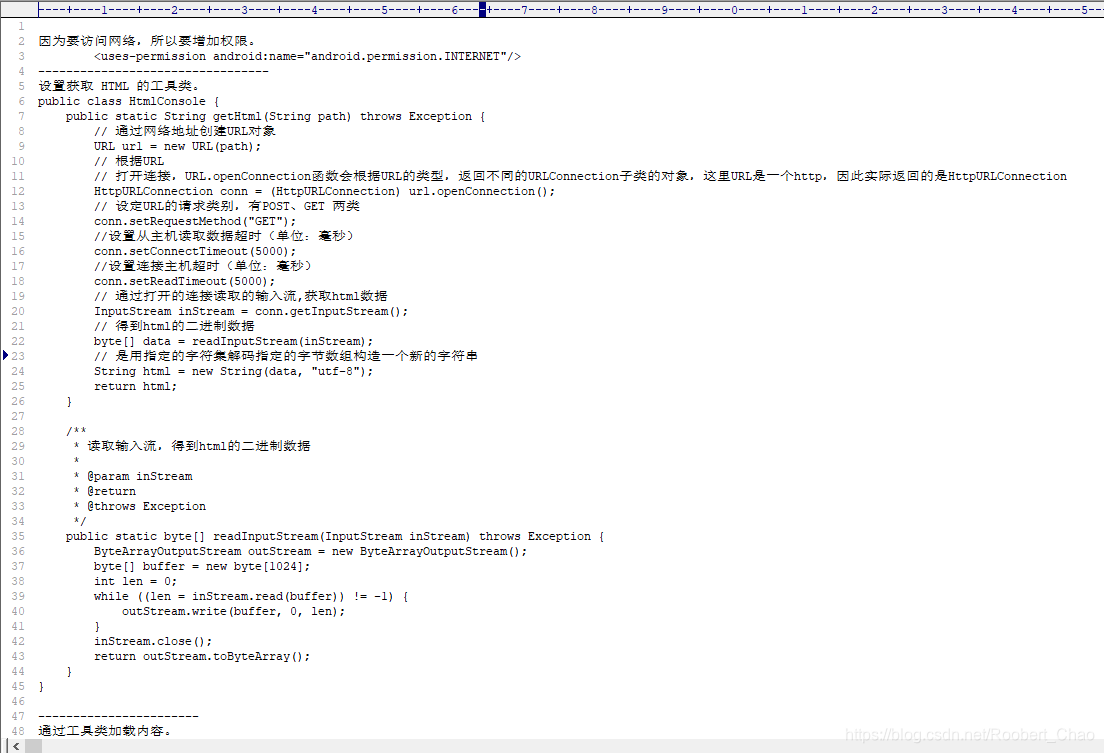Click the blue column marker on ruler

pyautogui.click(x=482, y=10)
